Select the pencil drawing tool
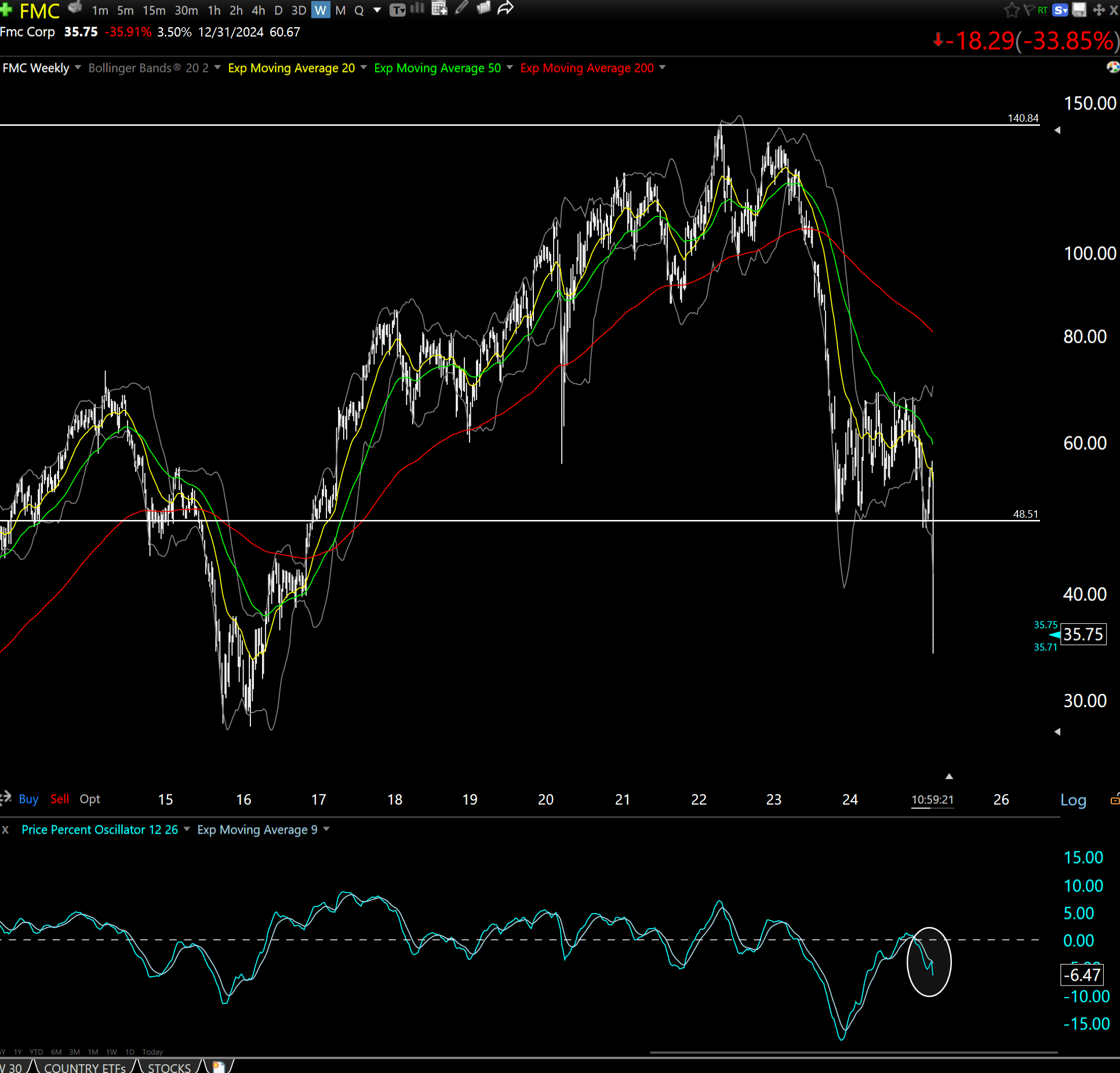 tap(460, 8)
